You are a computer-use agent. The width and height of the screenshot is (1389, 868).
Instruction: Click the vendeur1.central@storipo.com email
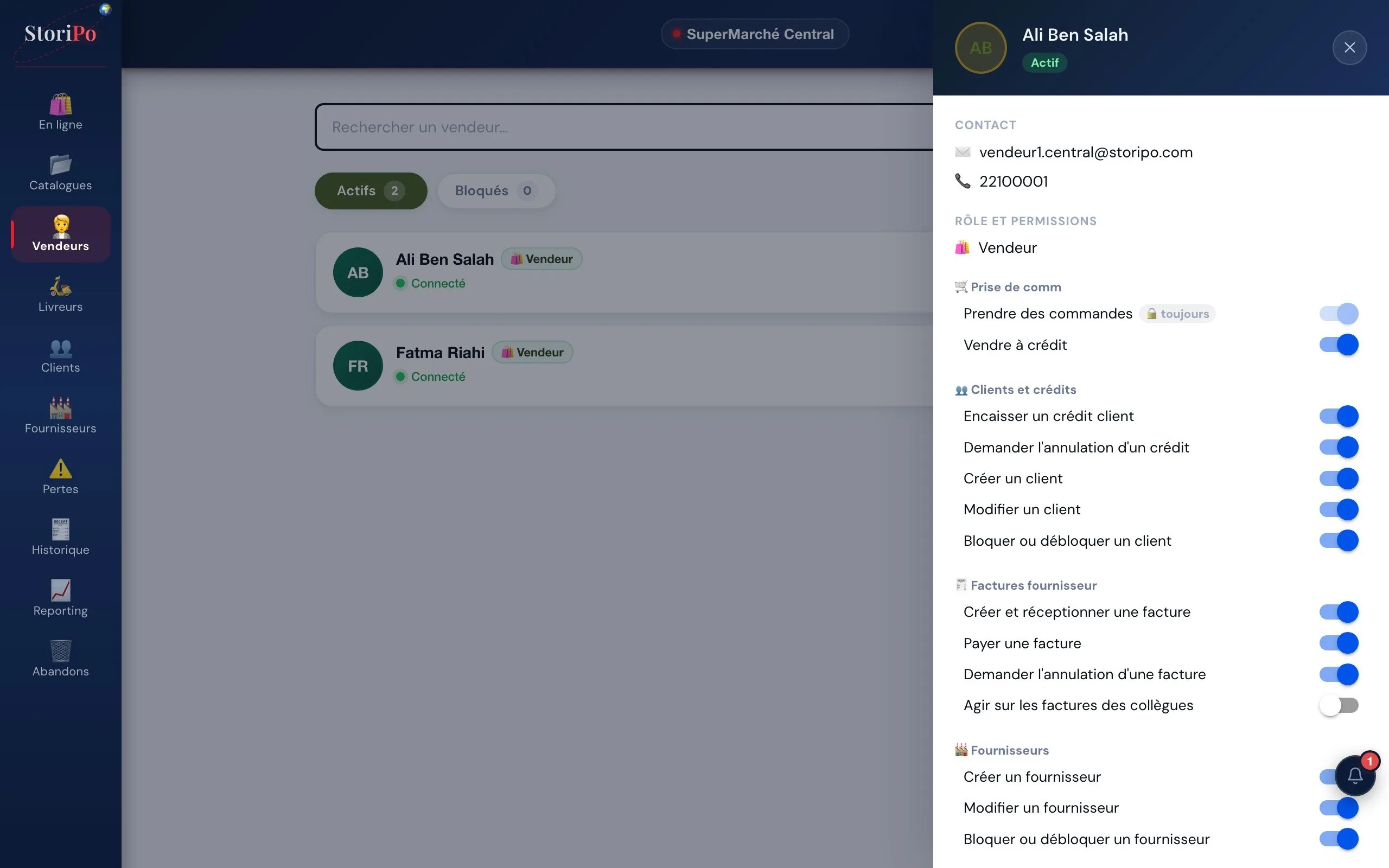click(1085, 152)
